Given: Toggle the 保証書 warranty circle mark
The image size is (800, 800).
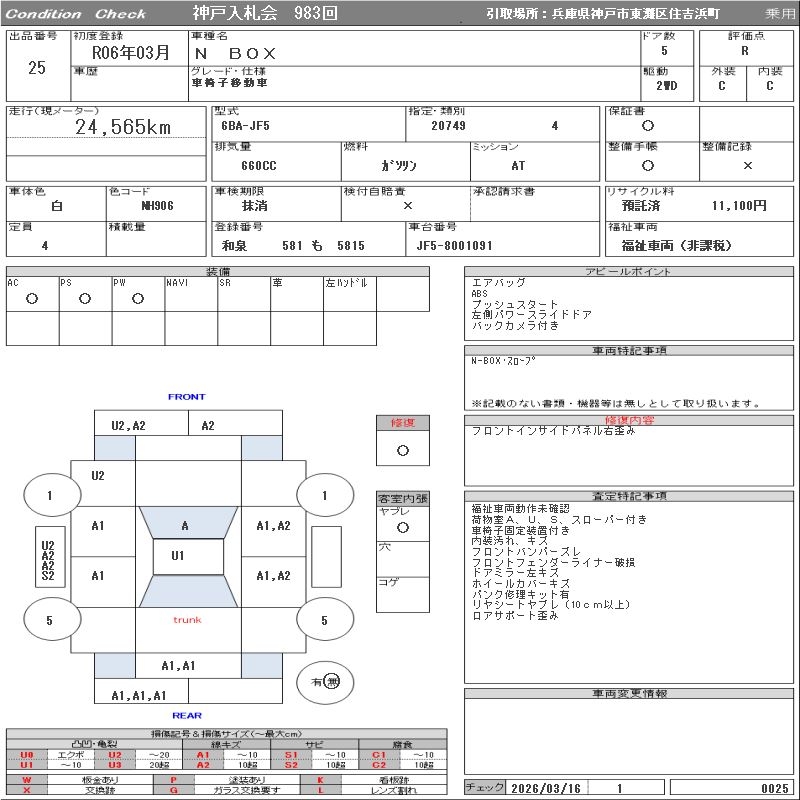Looking at the screenshot, I should (x=648, y=126).
